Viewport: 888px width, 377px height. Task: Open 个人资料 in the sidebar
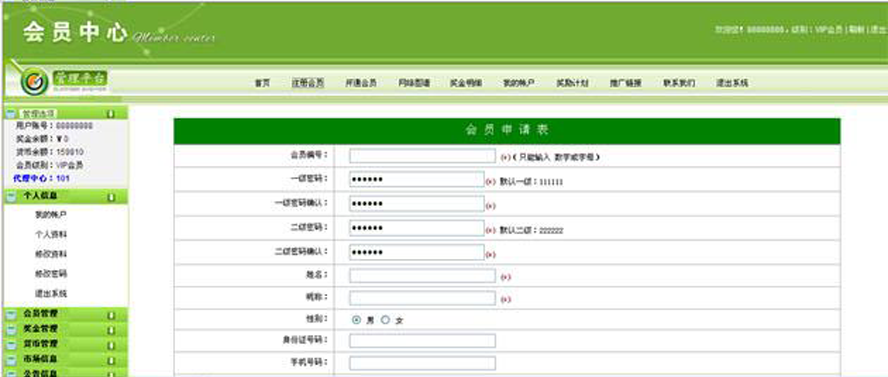[x=51, y=234]
